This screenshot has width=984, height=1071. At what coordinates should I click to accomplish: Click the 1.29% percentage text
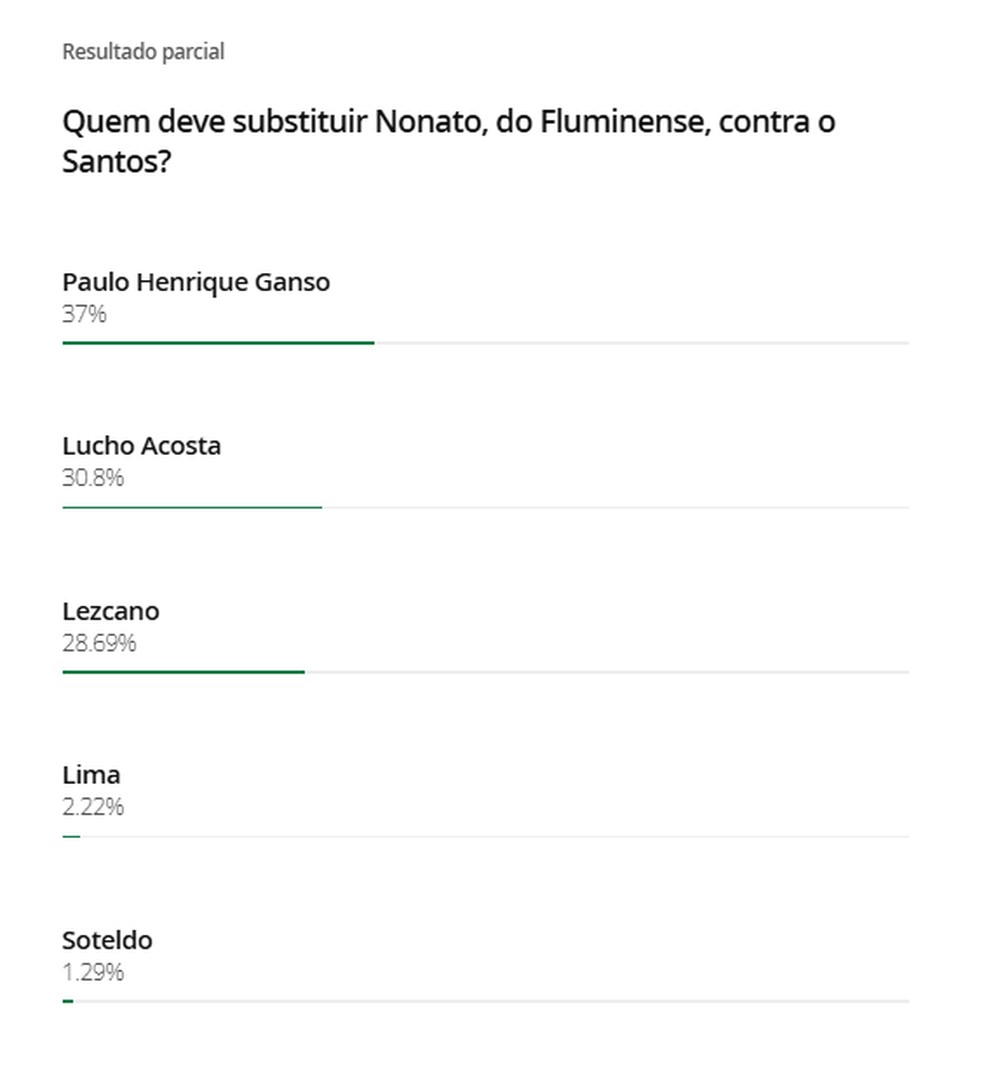[93, 972]
